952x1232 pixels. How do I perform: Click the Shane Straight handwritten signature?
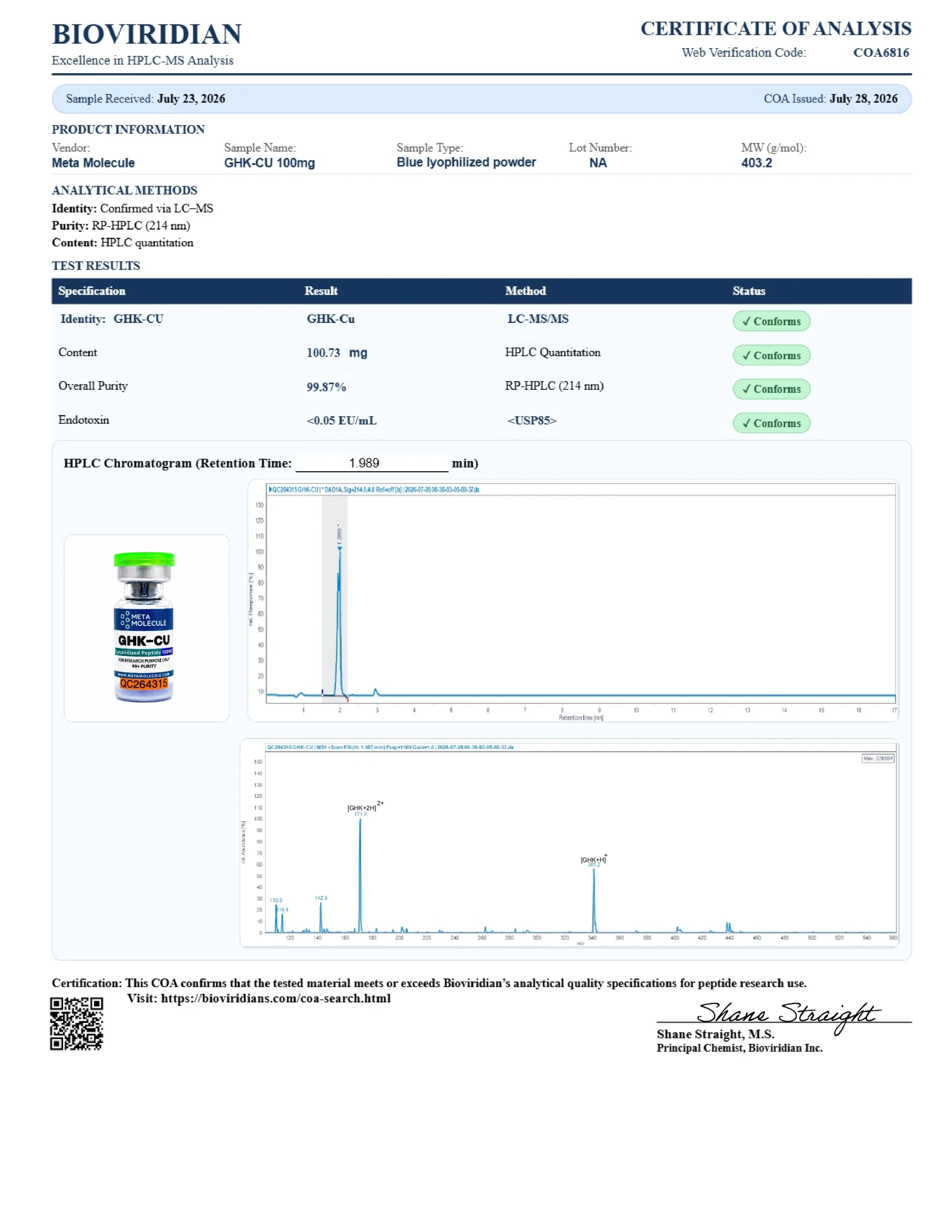click(788, 1016)
